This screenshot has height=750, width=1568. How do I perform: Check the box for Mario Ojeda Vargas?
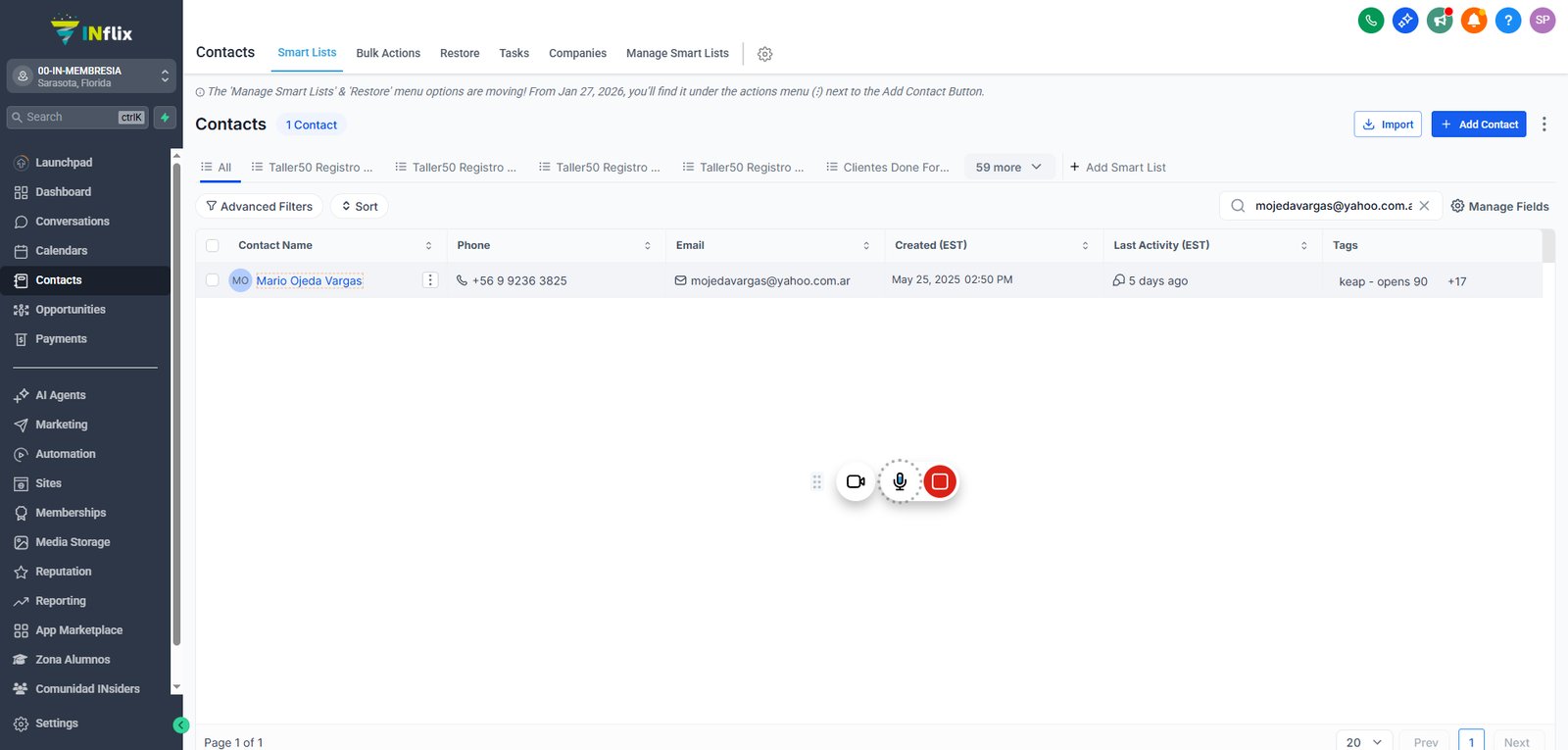213,280
